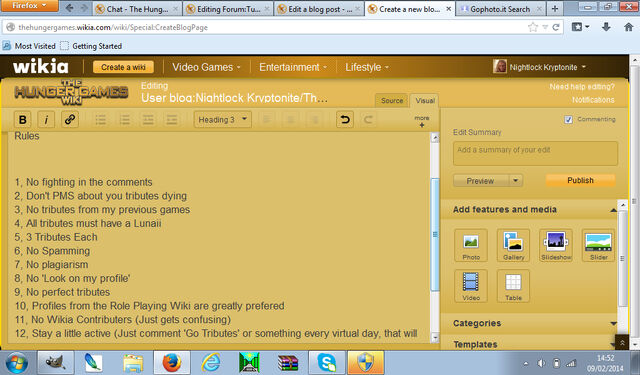Open Nightlock Kryptonite user menu

click(540, 67)
